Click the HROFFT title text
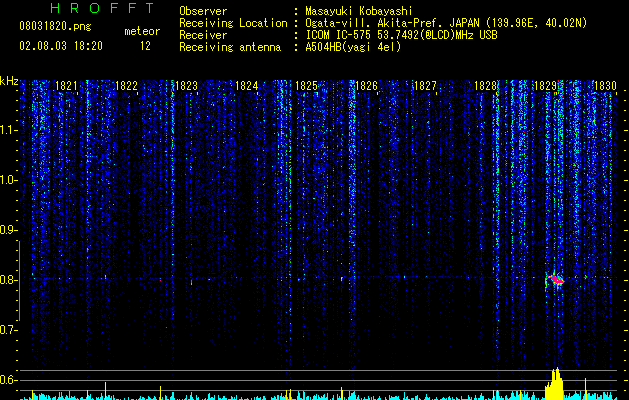629x400 pixels. coord(102,8)
